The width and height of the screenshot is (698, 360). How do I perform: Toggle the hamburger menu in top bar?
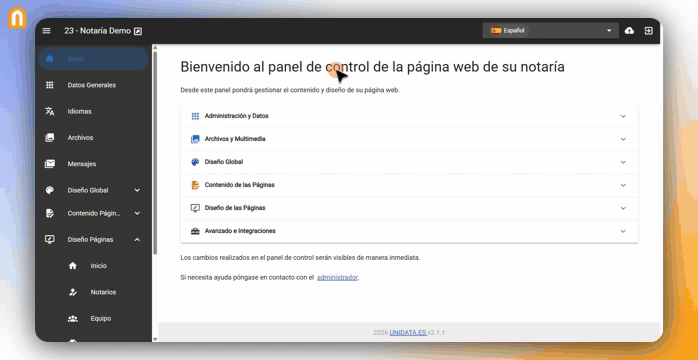46,31
